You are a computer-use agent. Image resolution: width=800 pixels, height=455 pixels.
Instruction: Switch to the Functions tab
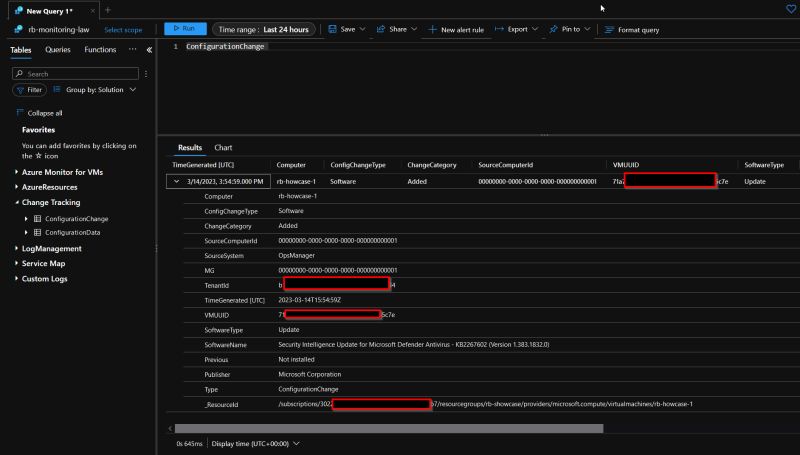point(101,49)
